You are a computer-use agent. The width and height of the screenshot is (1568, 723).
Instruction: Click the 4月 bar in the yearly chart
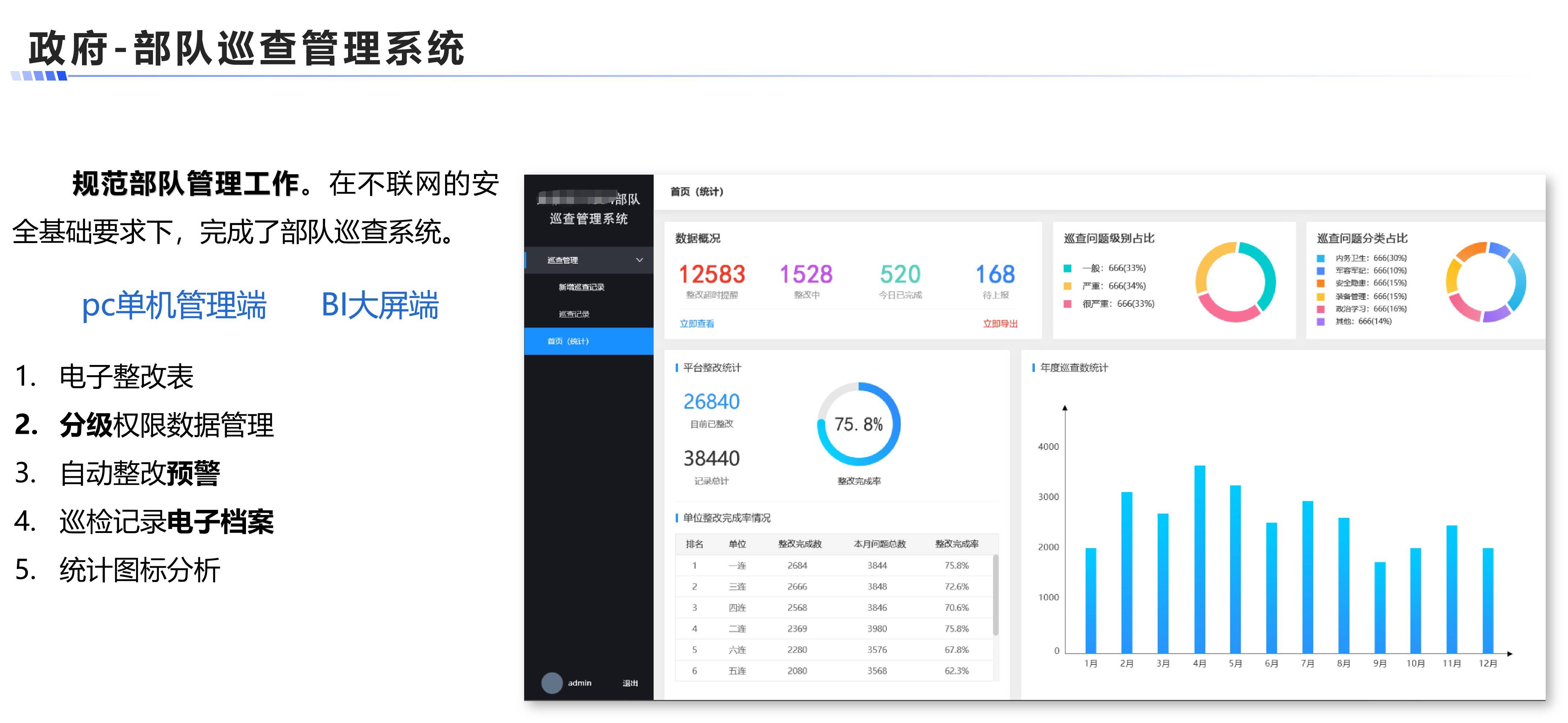coord(1199,559)
